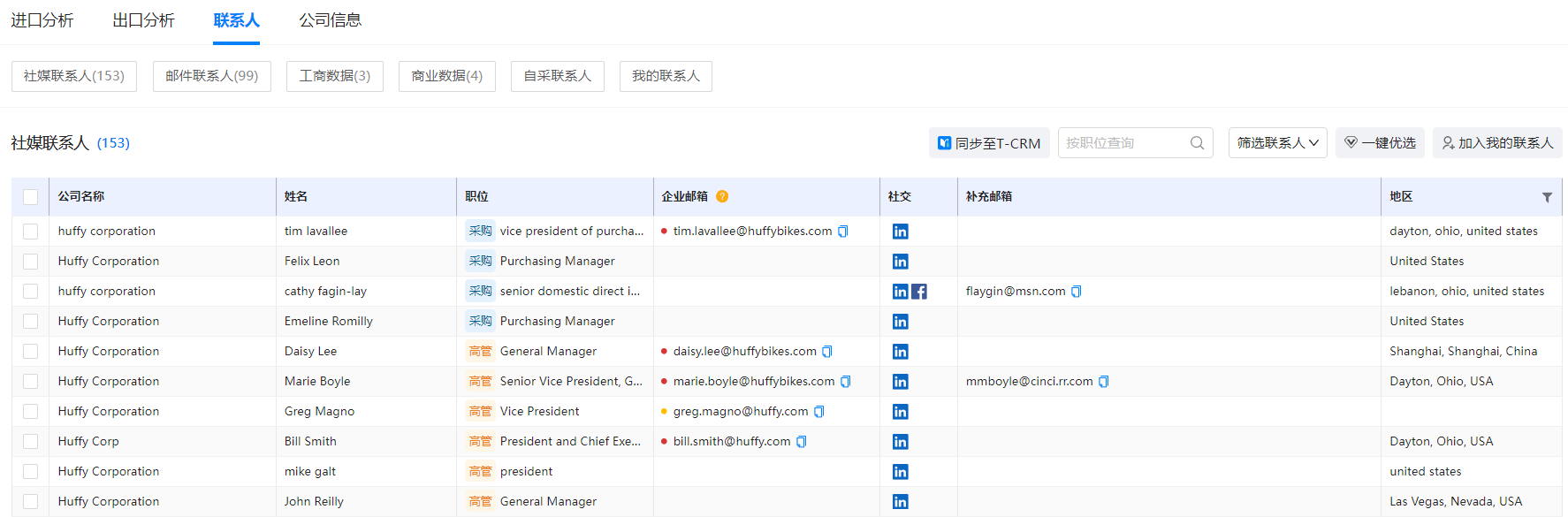Image resolution: width=1568 pixels, height=517 pixels.
Task: Click the search magnifier in position query
Action: click(1197, 143)
